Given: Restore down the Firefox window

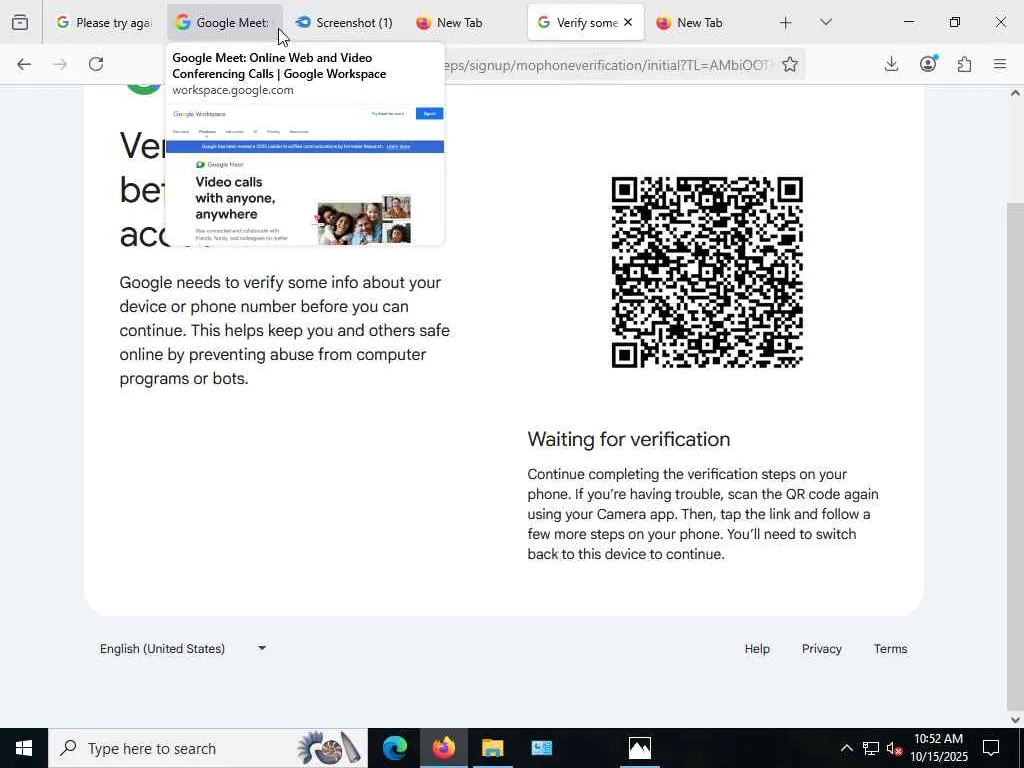Looking at the screenshot, I should point(955,22).
